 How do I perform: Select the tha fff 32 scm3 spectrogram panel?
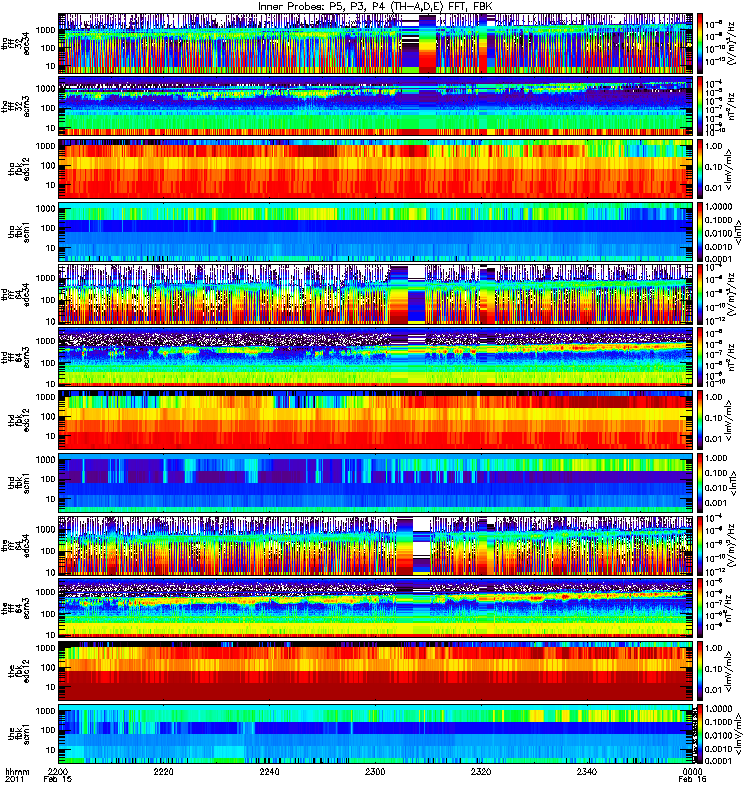point(376,106)
